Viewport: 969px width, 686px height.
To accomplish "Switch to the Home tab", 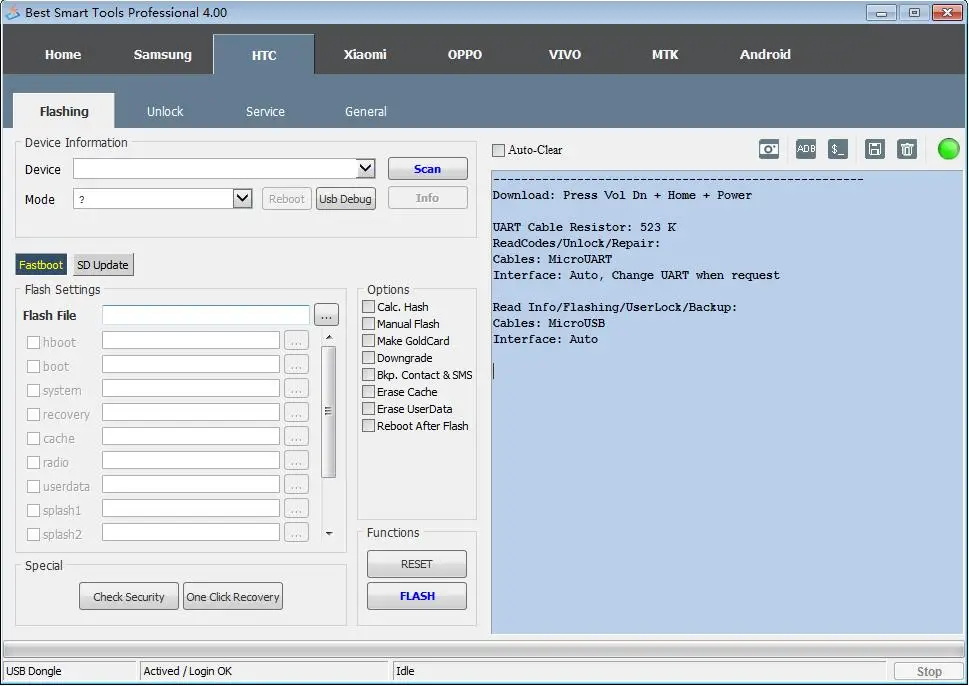I will tap(63, 54).
